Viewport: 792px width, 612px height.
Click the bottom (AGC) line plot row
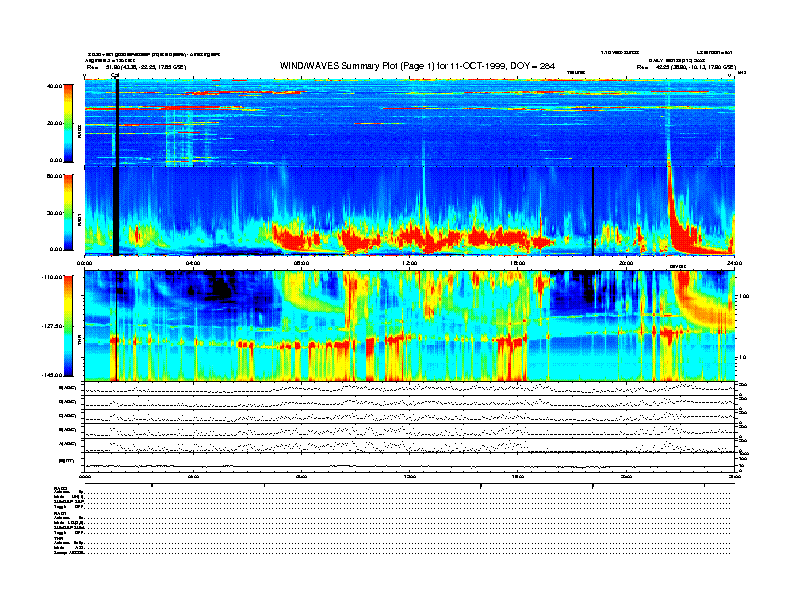pyautogui.click(x=410, y=445)
